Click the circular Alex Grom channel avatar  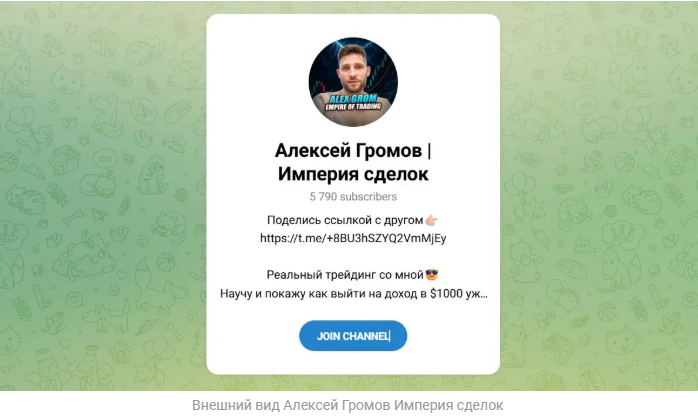[x=353, y=82]
